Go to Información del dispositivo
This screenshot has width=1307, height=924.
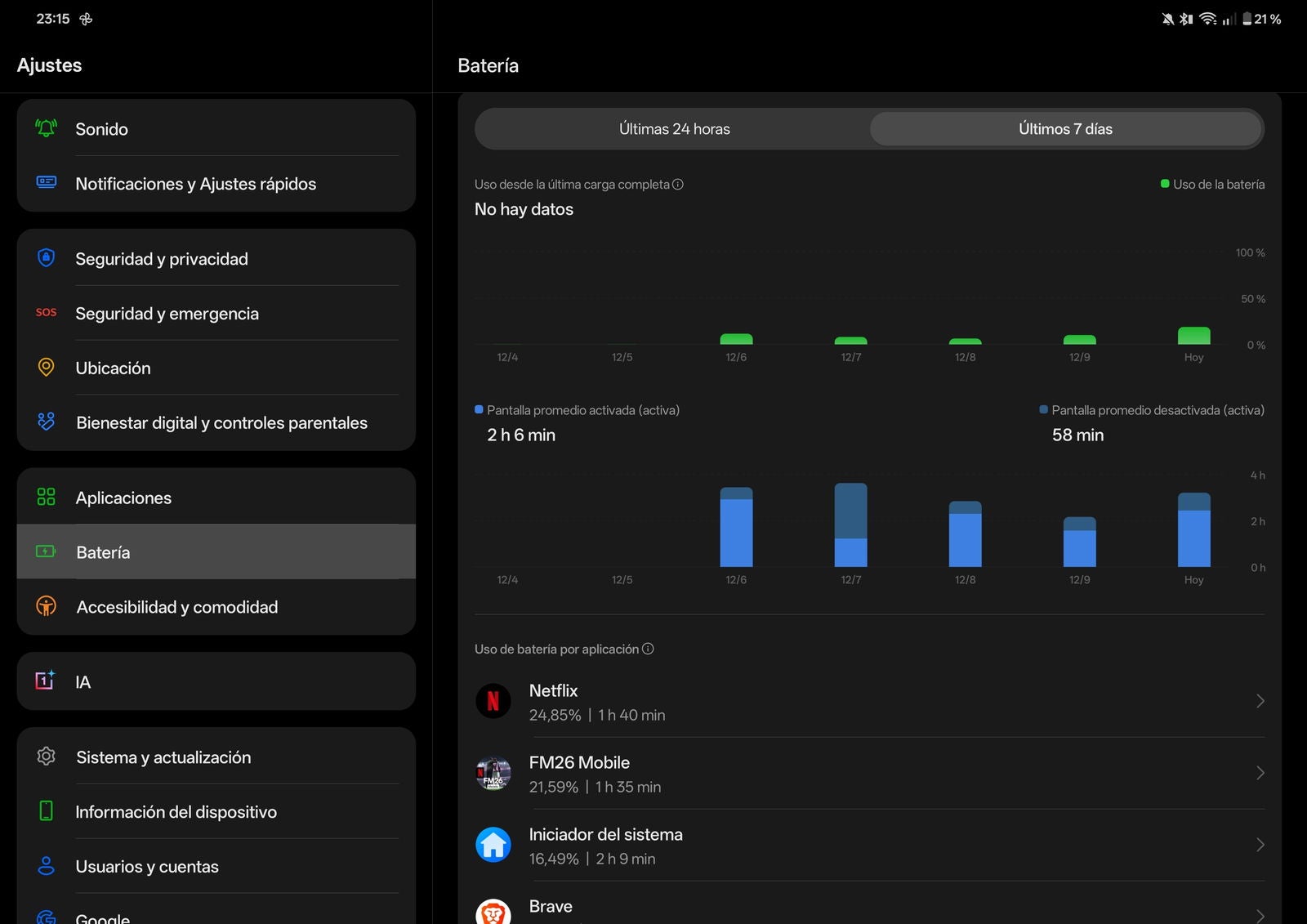tap(176, 812)
